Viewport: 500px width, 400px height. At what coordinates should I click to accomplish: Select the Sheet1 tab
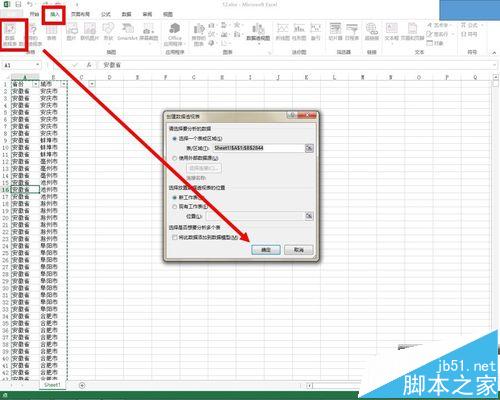[x=52, y=385]
